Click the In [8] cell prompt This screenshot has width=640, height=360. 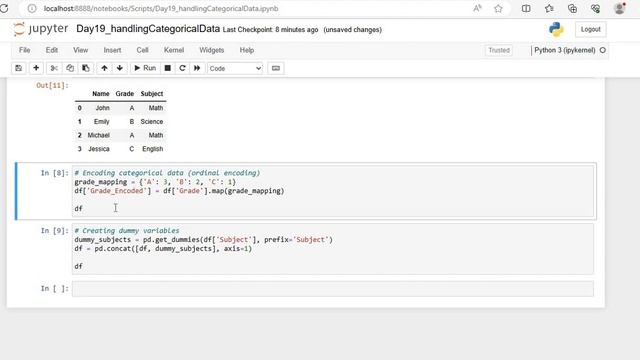pos(55,173)
